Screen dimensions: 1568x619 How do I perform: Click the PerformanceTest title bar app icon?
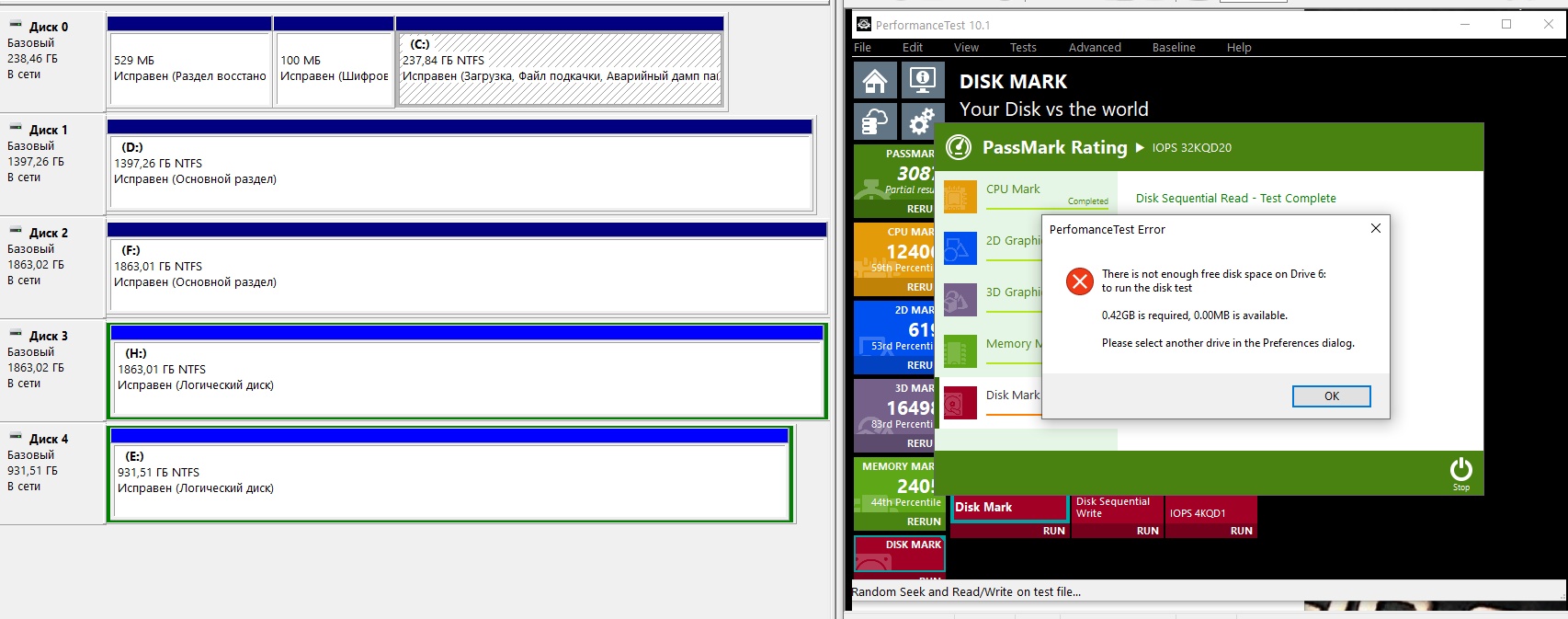[x=863, y=25]
